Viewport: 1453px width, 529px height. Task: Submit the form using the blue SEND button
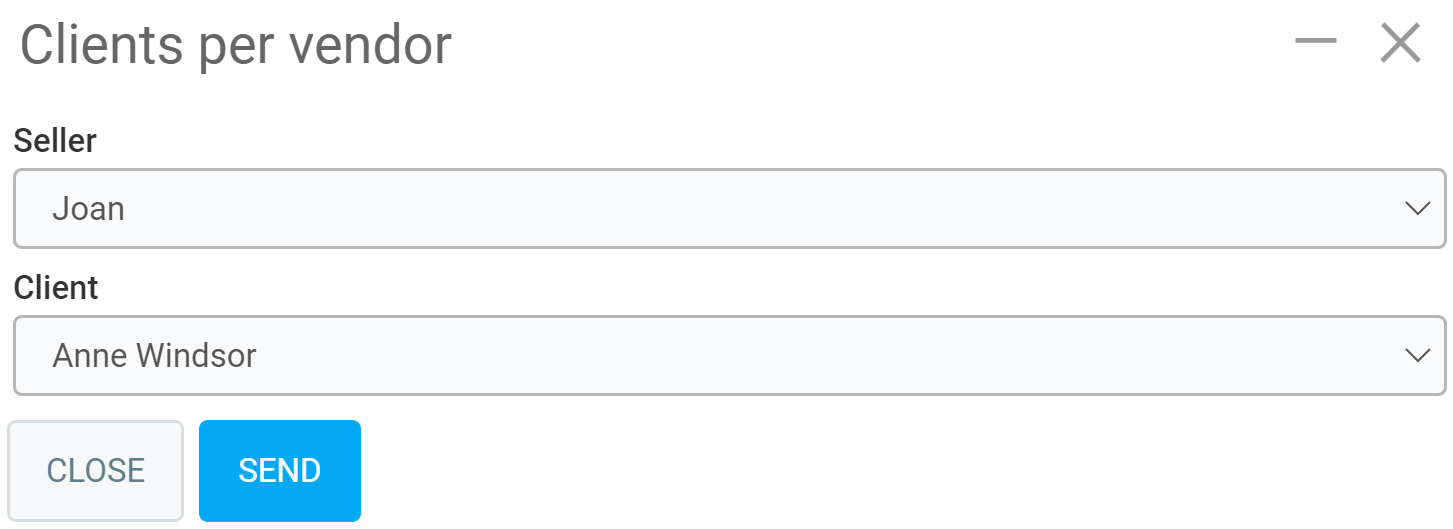point(279,470)
